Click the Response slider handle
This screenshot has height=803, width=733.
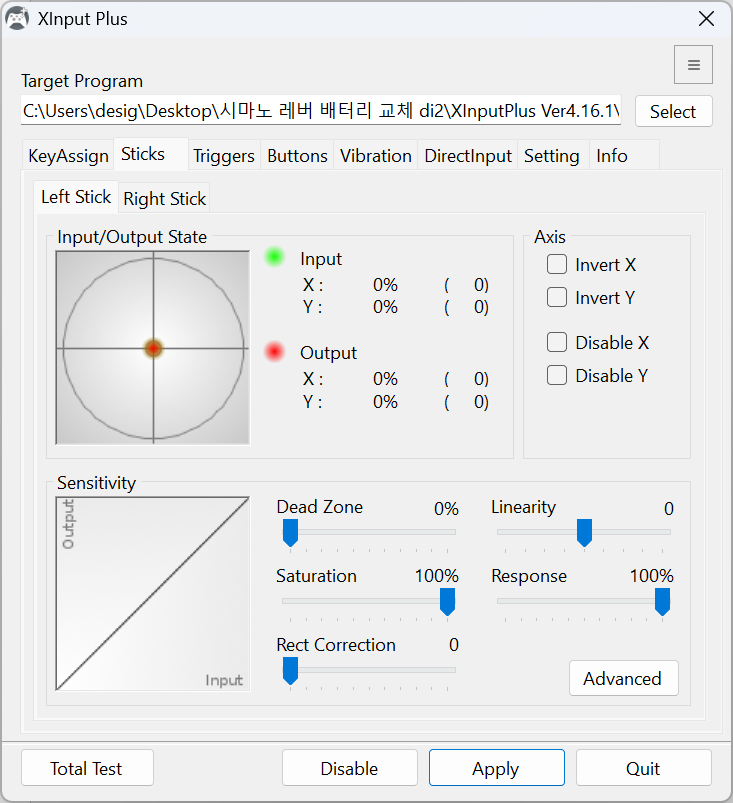(x=662, y=602)
